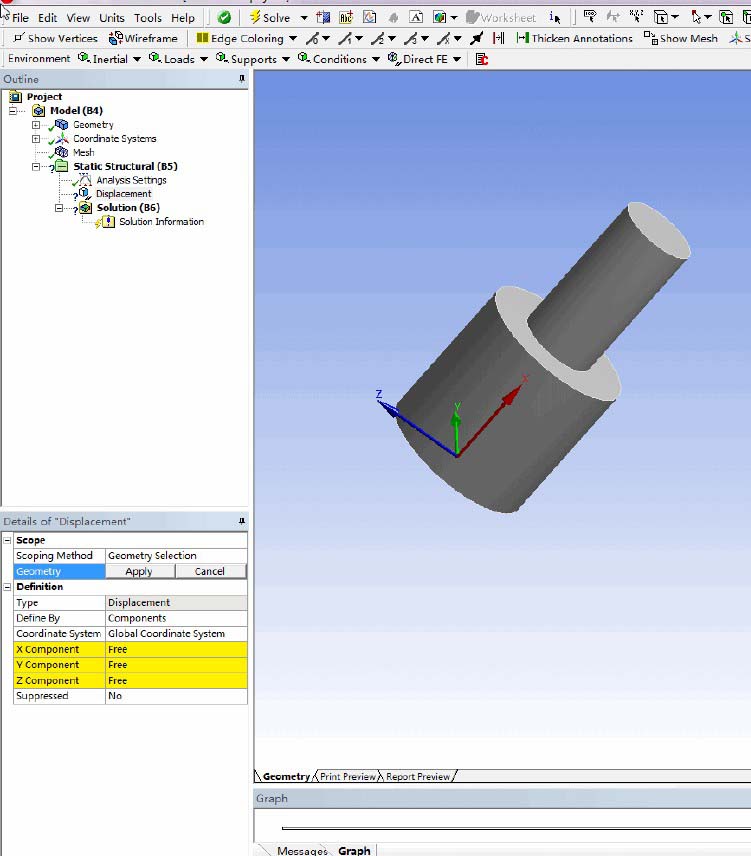
Task: Select Displacement in the outline tree
Action: [123, 194]
